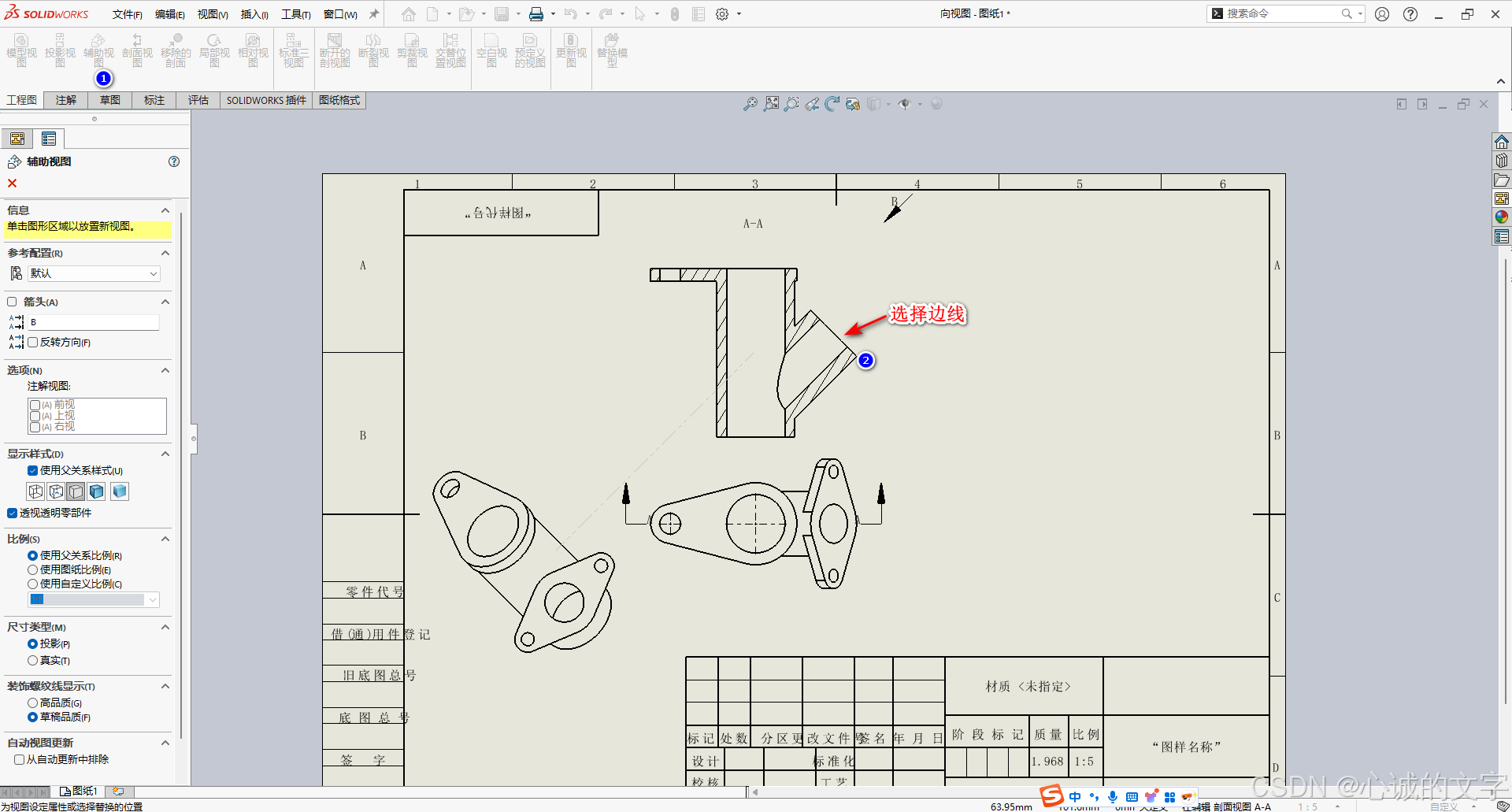
Task: Switch to the PropertyManager tab icon
Action: click(49, 139)
